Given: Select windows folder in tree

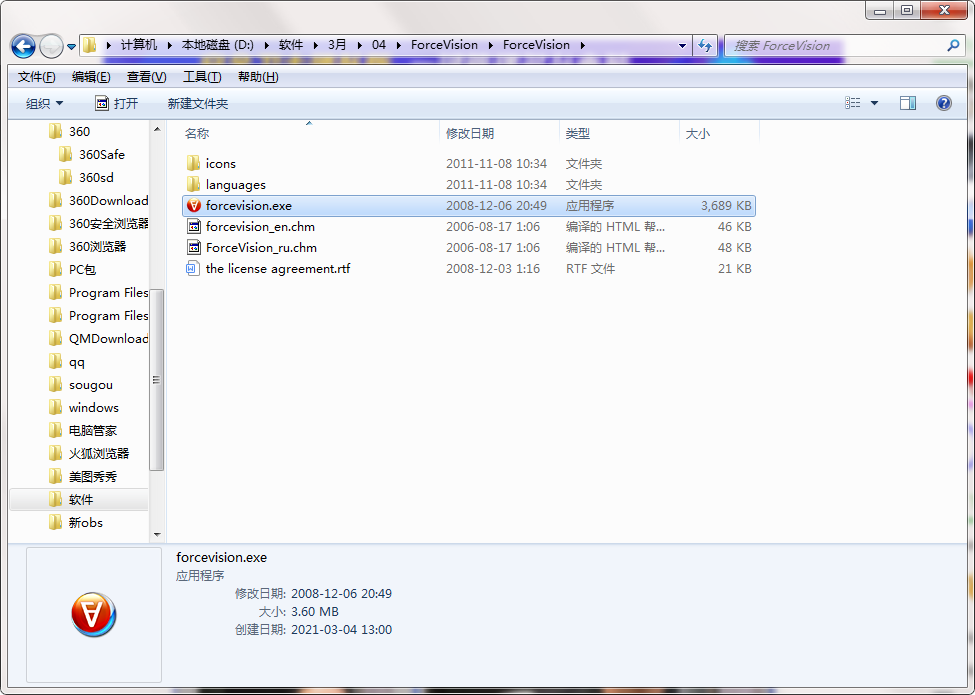Looking at the screenshot, I should pos(83,408).
